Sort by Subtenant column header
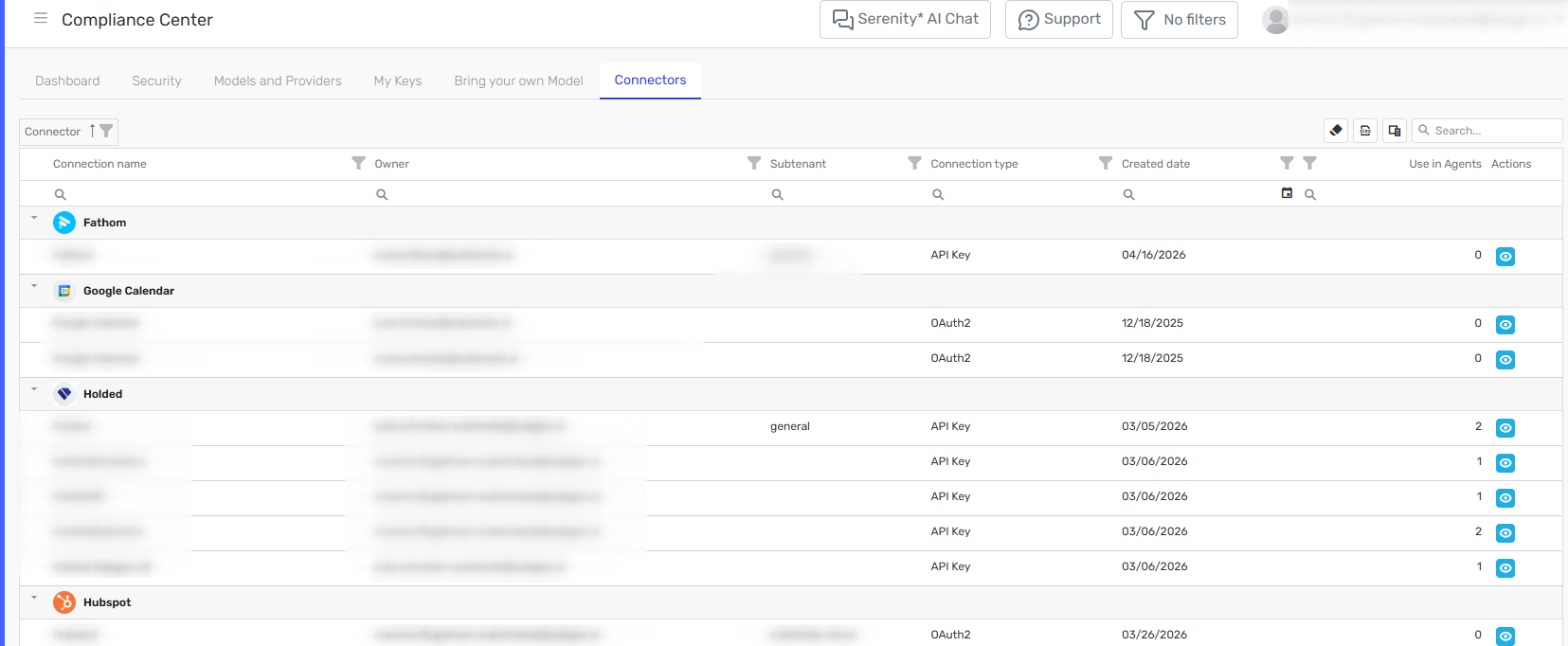The image size is (1568, 646). coord(798,164)
